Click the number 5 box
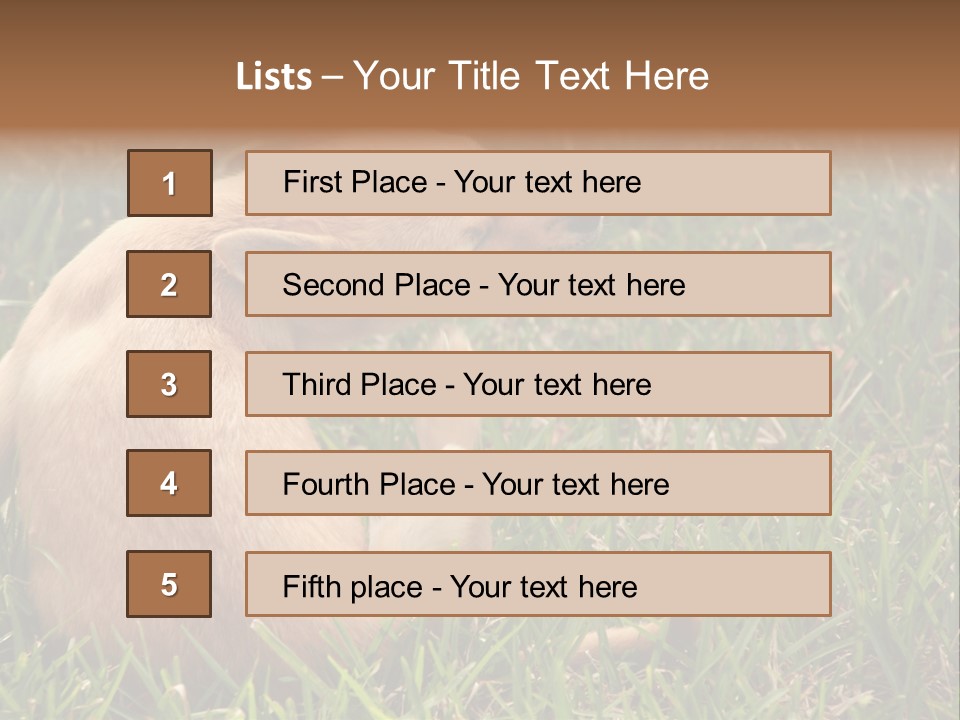960x720 pixels. 169,584
